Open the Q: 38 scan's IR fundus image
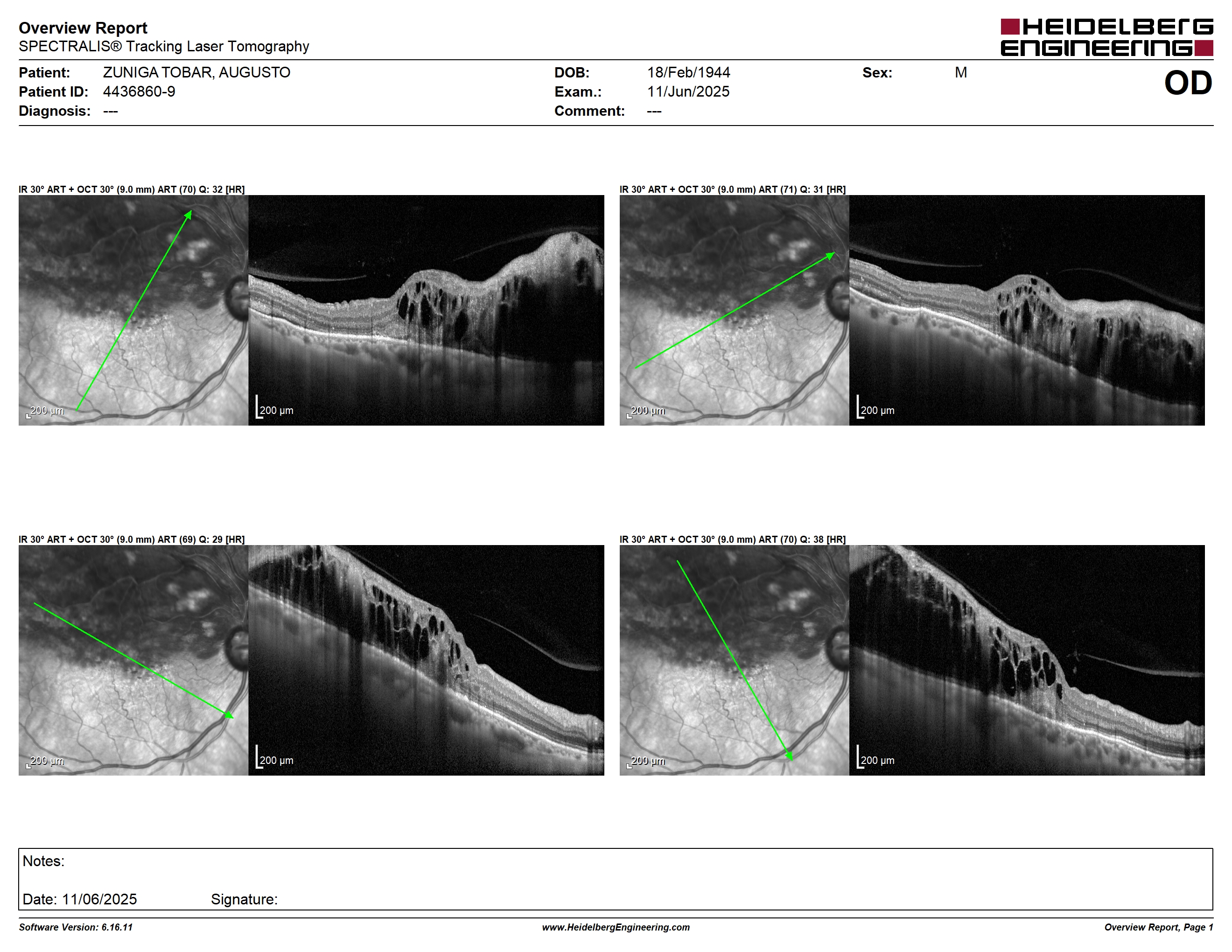1232x952 pixels. click(x=734, y=660)
